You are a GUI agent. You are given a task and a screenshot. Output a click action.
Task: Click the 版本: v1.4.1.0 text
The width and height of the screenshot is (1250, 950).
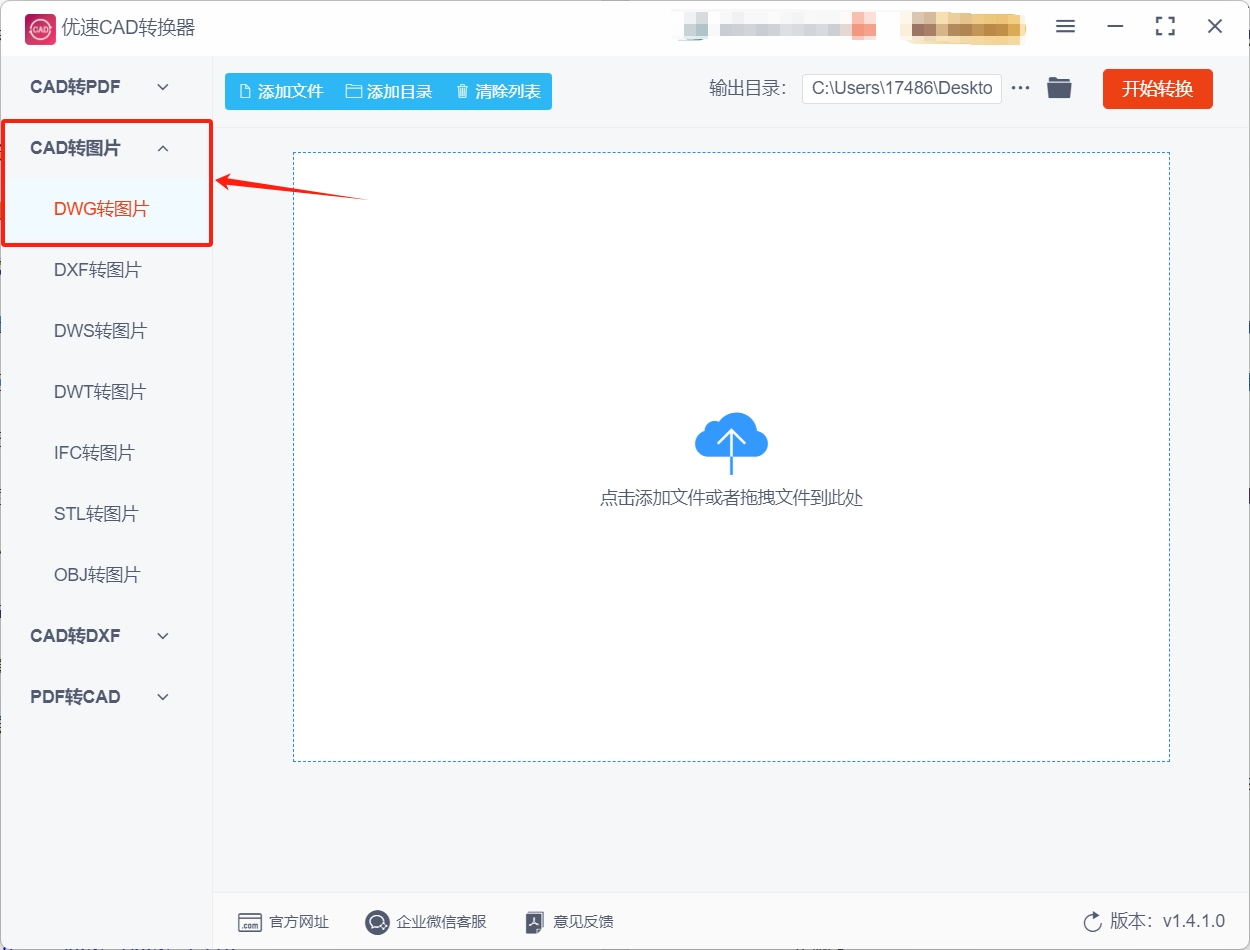pyautogui.click(x=1167, y=921)
